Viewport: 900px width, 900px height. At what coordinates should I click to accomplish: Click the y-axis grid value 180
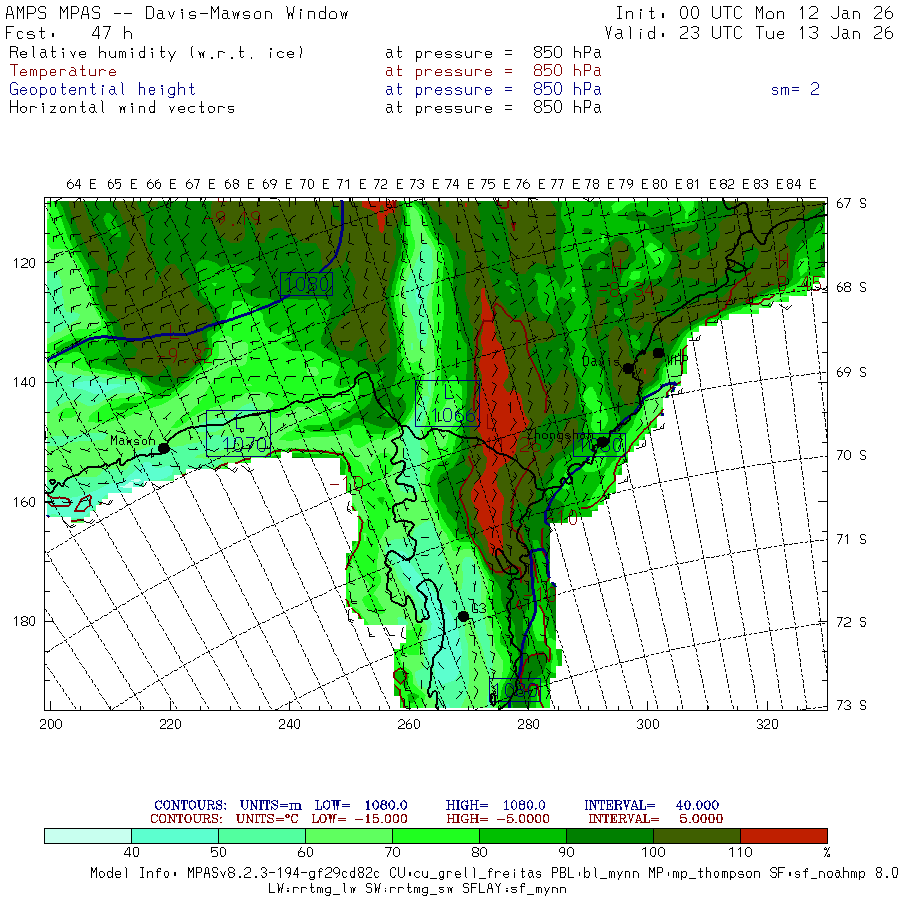tap(24, 622)
